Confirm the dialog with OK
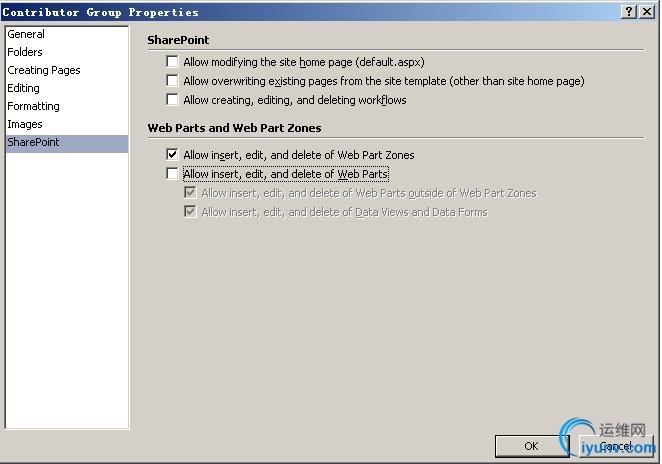662x464 pixels. (x=531, y=446)
